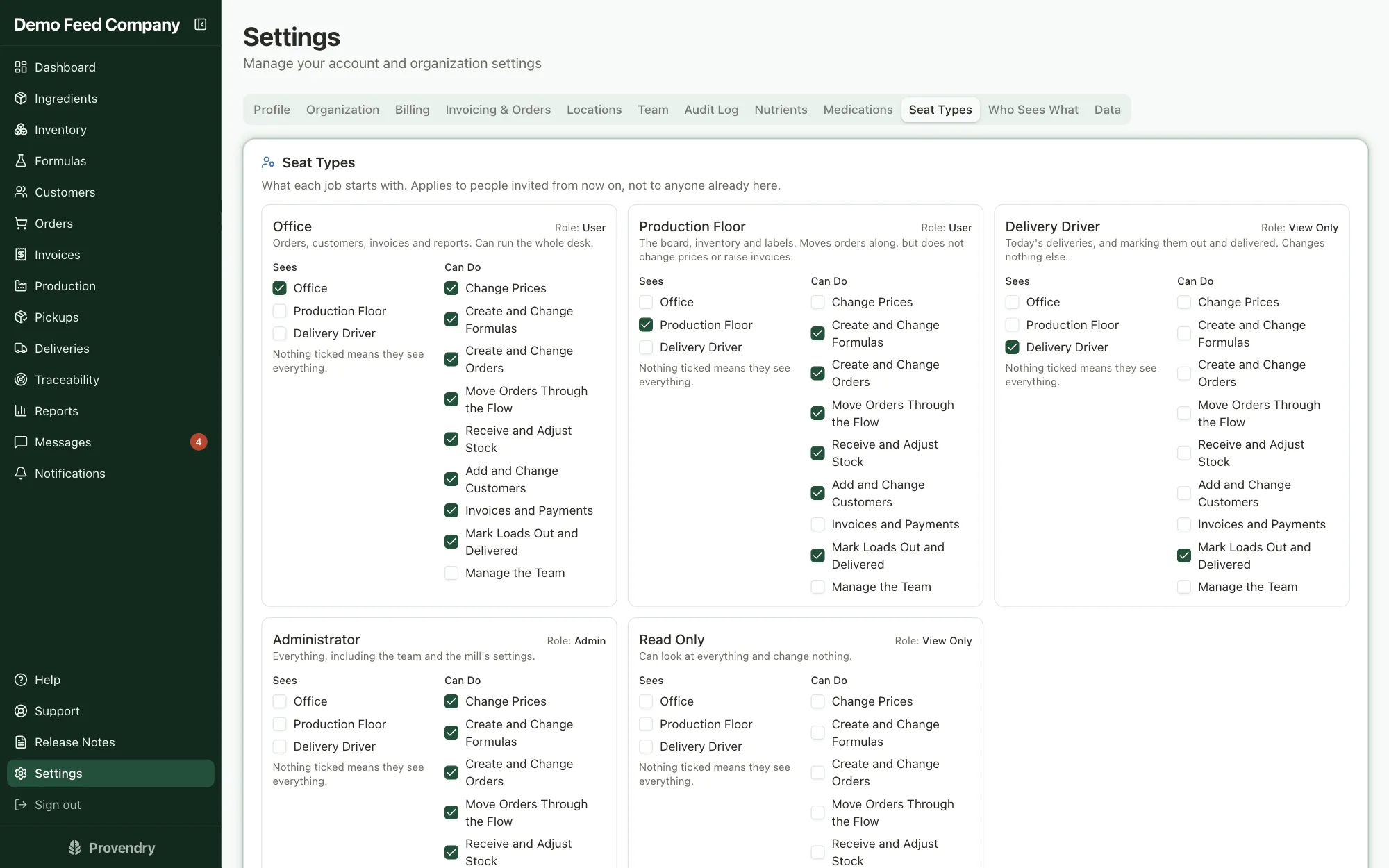Switch to the Data tab
The image size is (1389, 868).
pyautogui.click(x=1107, y=110)
